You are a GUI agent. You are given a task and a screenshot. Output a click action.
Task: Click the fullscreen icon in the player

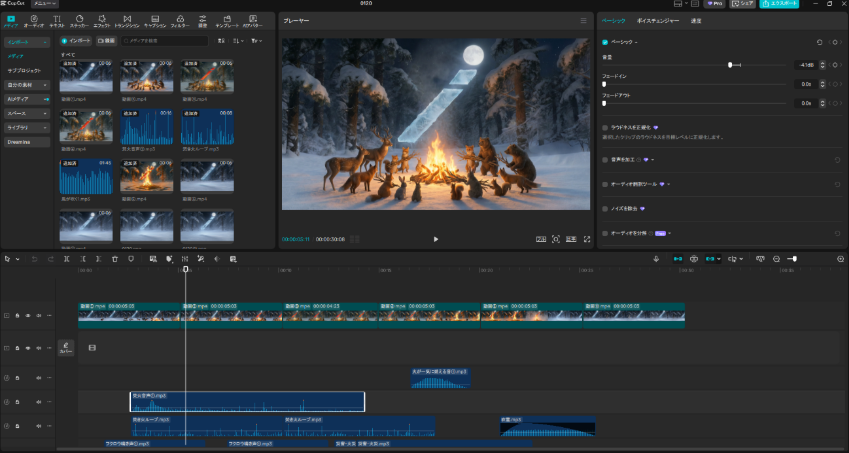tap(587, 239)
